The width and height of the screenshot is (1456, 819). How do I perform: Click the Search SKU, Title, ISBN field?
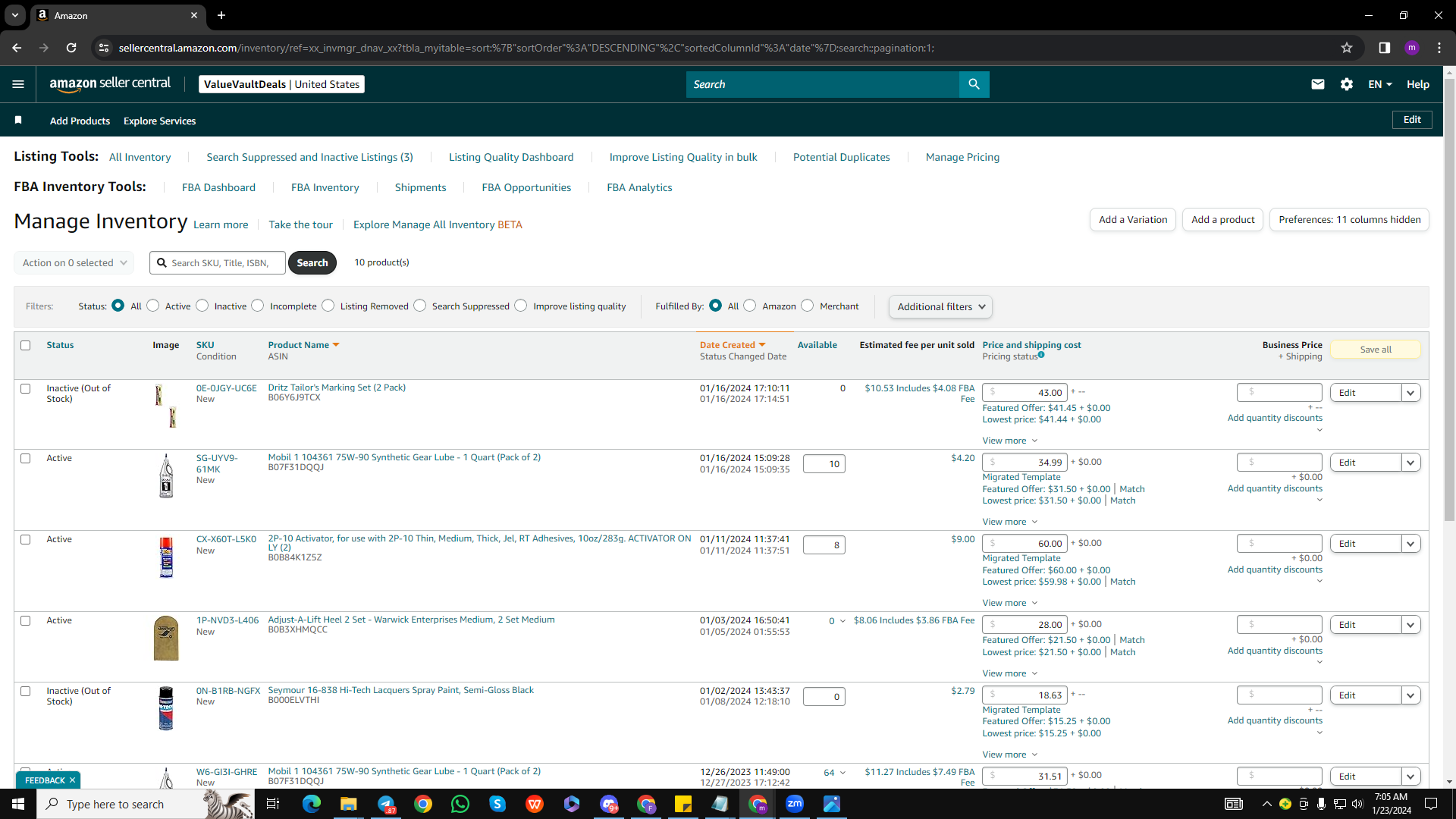click(218, 262)
